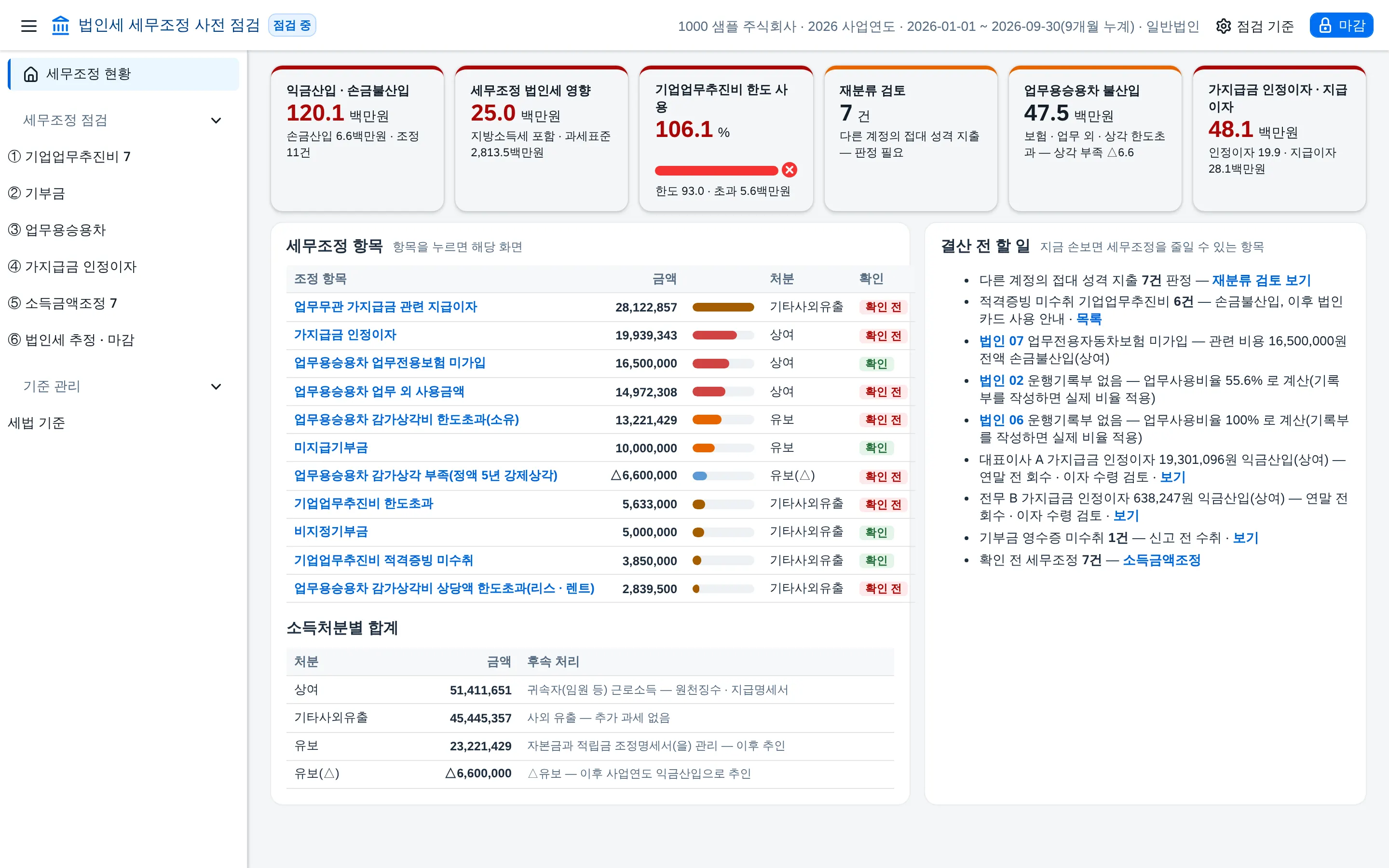Click 확인 badge for 업무전용보험 미가입 row
Viewport: 1389px width, 868px height.
876,364
